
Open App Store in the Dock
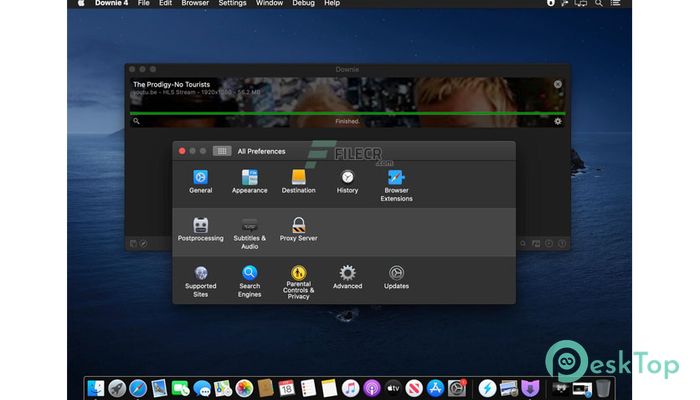tap(435, 388)
